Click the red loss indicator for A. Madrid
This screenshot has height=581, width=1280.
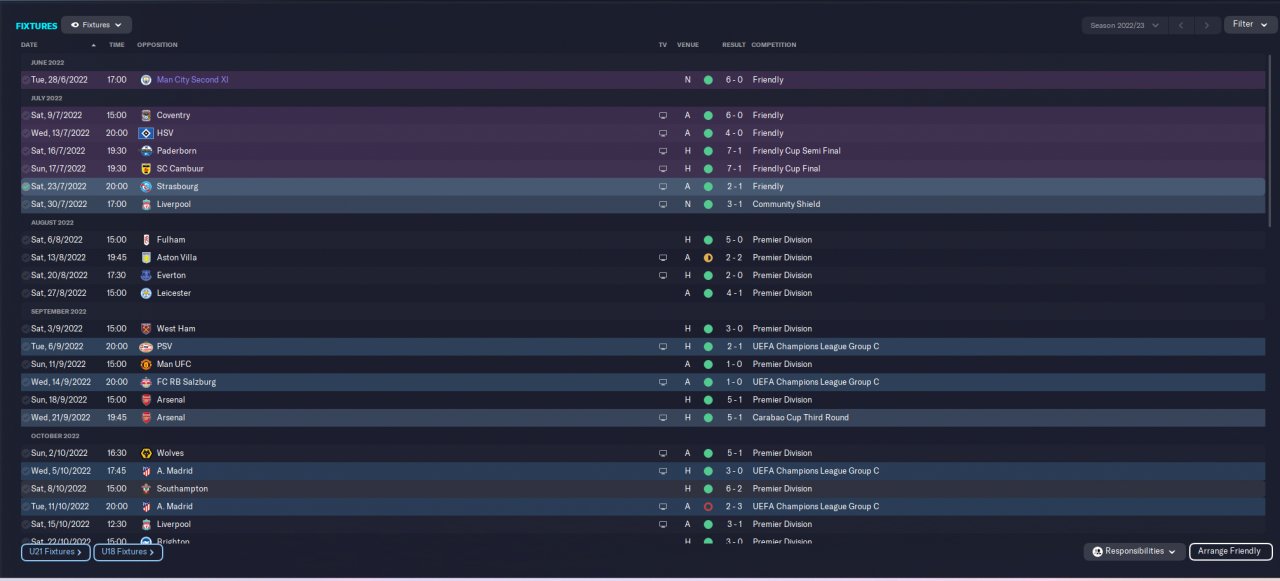click(708, 506)
